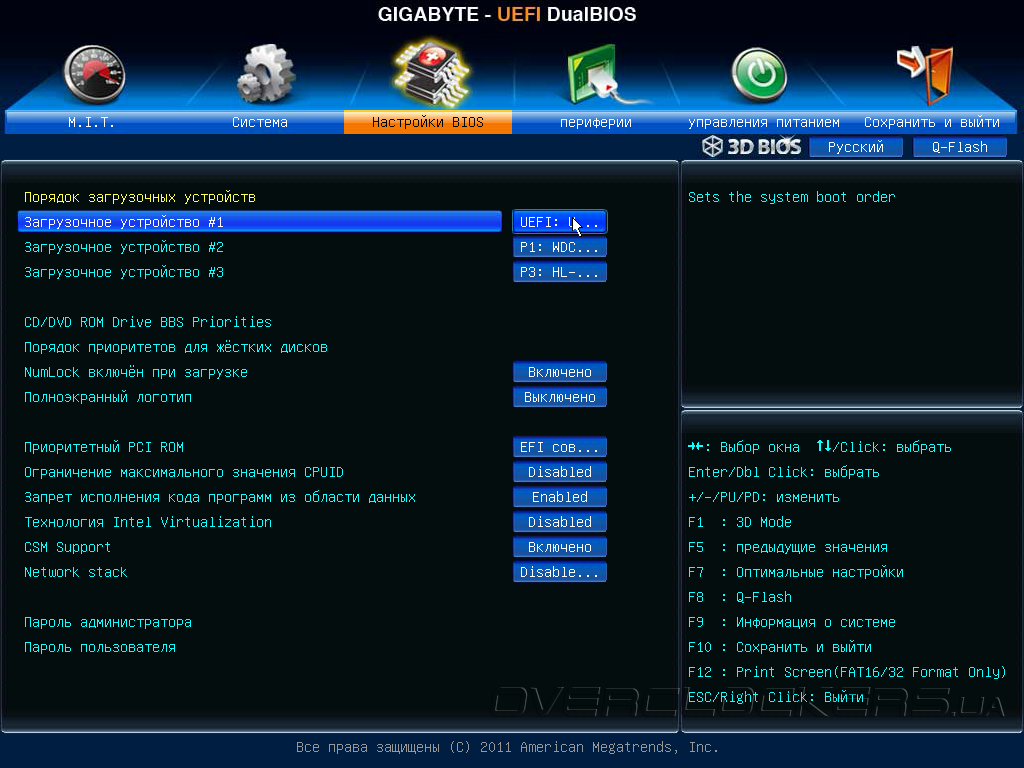Click F9 Информация о системе hint

click(x=792, y=622)
